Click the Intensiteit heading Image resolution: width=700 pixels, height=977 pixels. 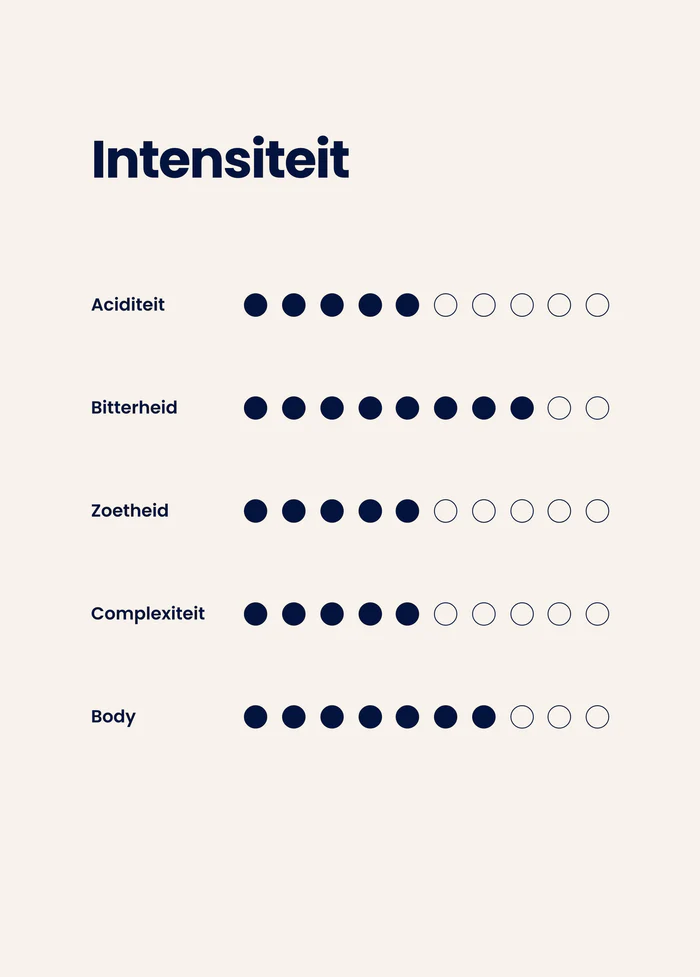pyautogui.click(x=221, y=158)
